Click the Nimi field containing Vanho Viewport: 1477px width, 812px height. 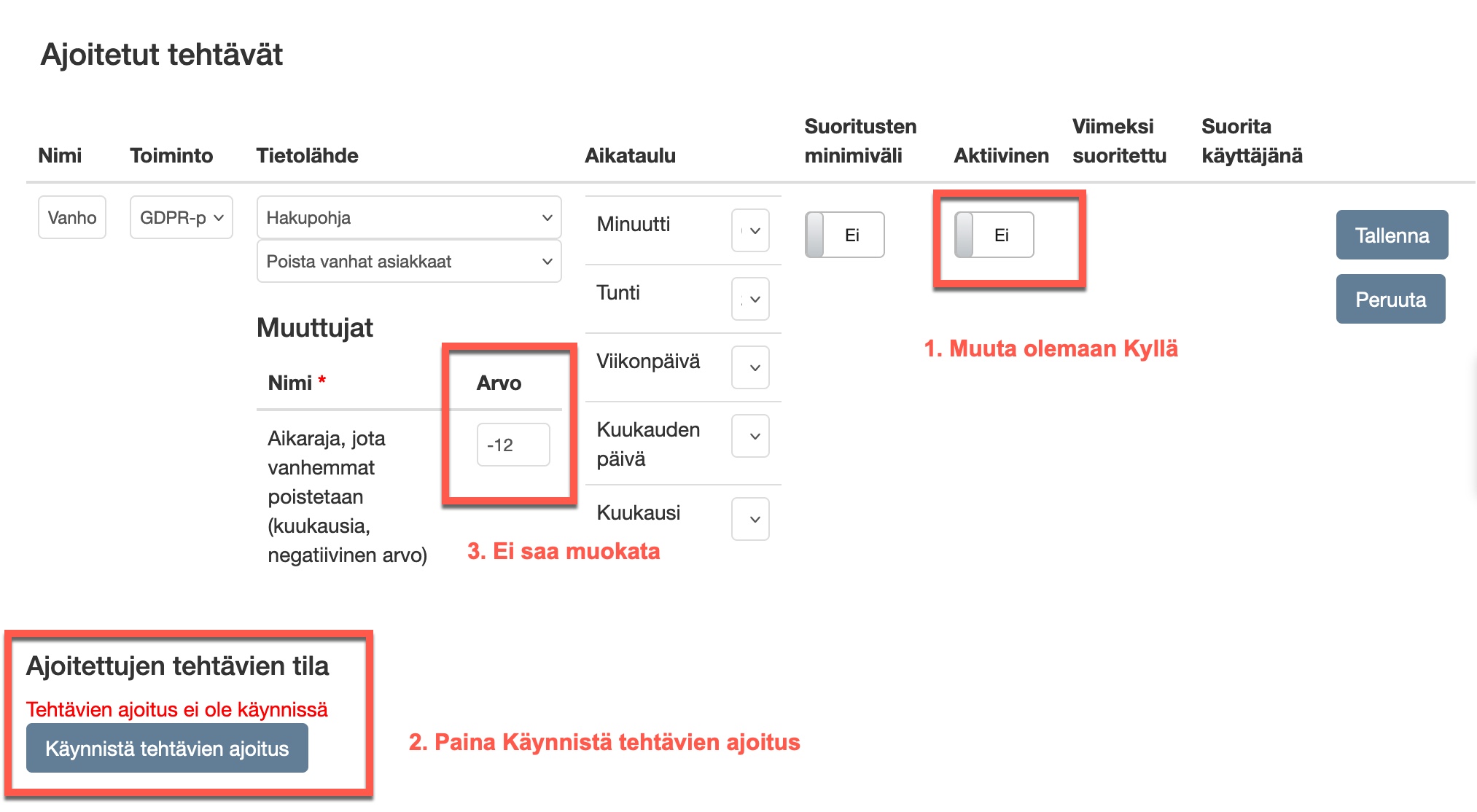coord(71,218)
